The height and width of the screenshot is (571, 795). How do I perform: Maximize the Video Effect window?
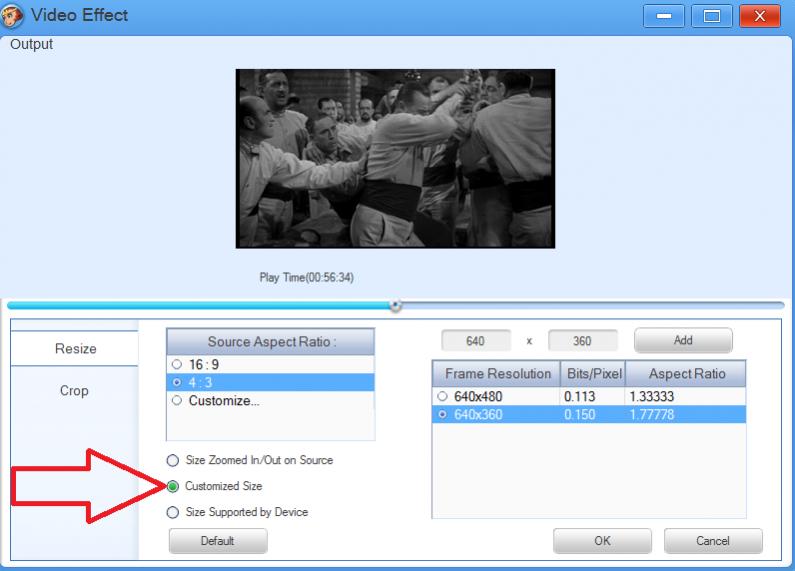point(711,16)
